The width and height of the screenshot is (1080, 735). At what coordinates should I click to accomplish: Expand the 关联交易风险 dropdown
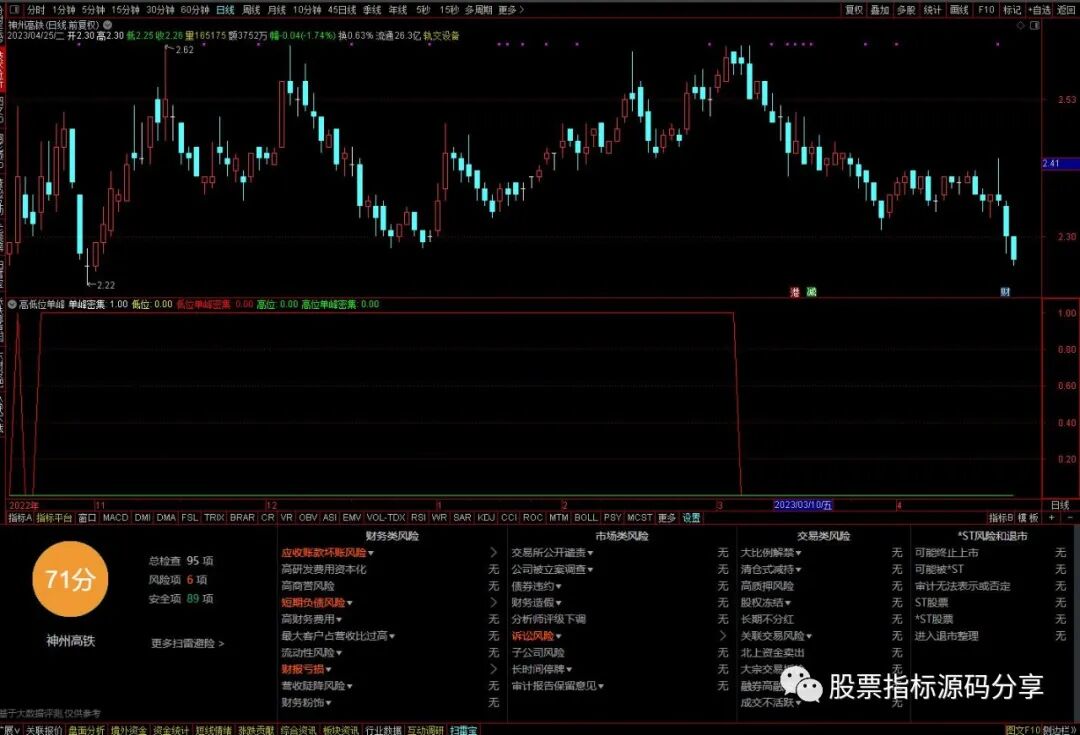[x=809, y=636]
